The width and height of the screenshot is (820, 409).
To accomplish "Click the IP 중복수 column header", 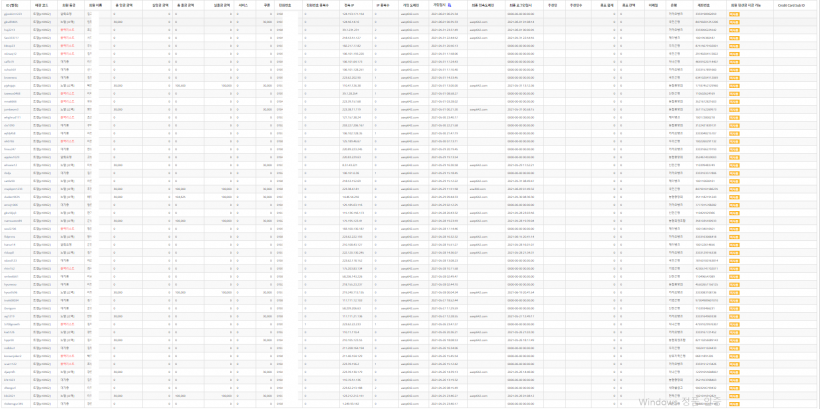I will pyautogui.click(x=381, y=5).
